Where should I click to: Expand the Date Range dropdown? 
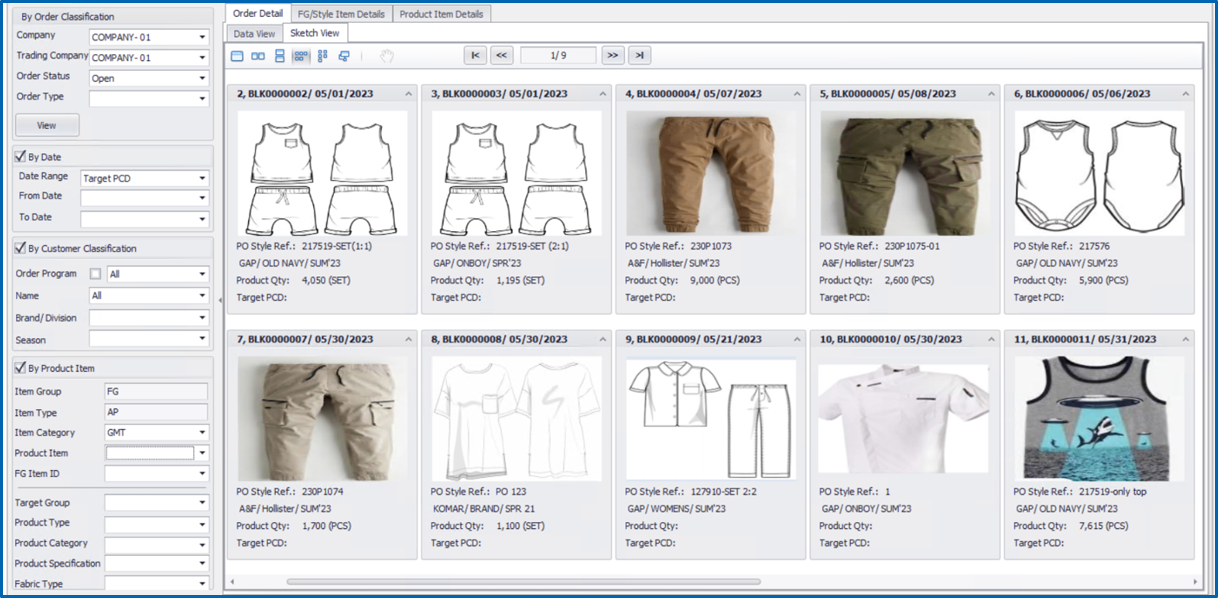202,179
